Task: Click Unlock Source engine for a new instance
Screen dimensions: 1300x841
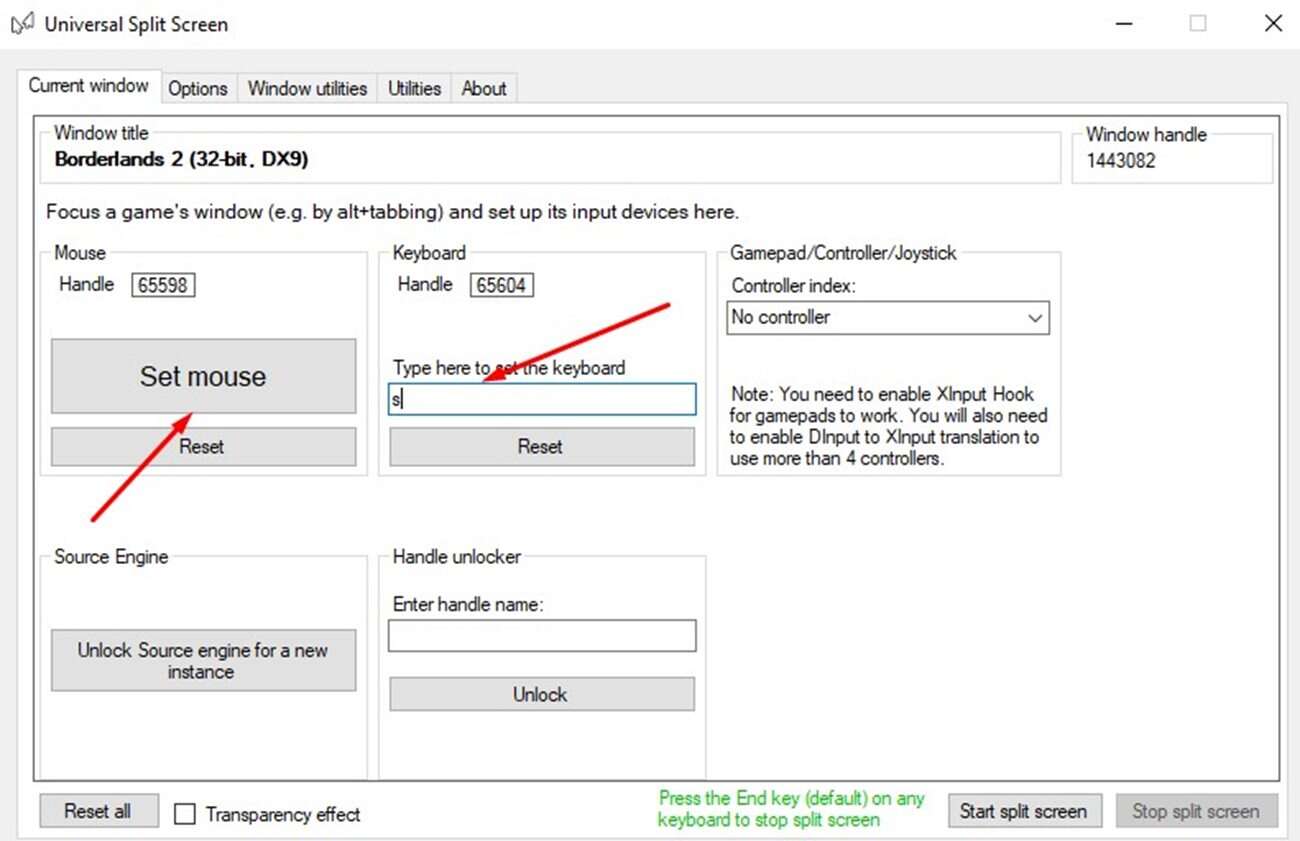Action: (203, 661)
